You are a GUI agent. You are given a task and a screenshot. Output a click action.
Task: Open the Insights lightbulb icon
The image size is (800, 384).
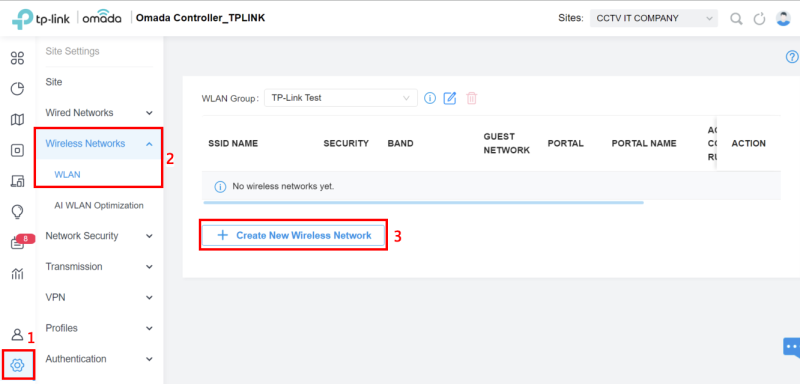coord(17,212)
